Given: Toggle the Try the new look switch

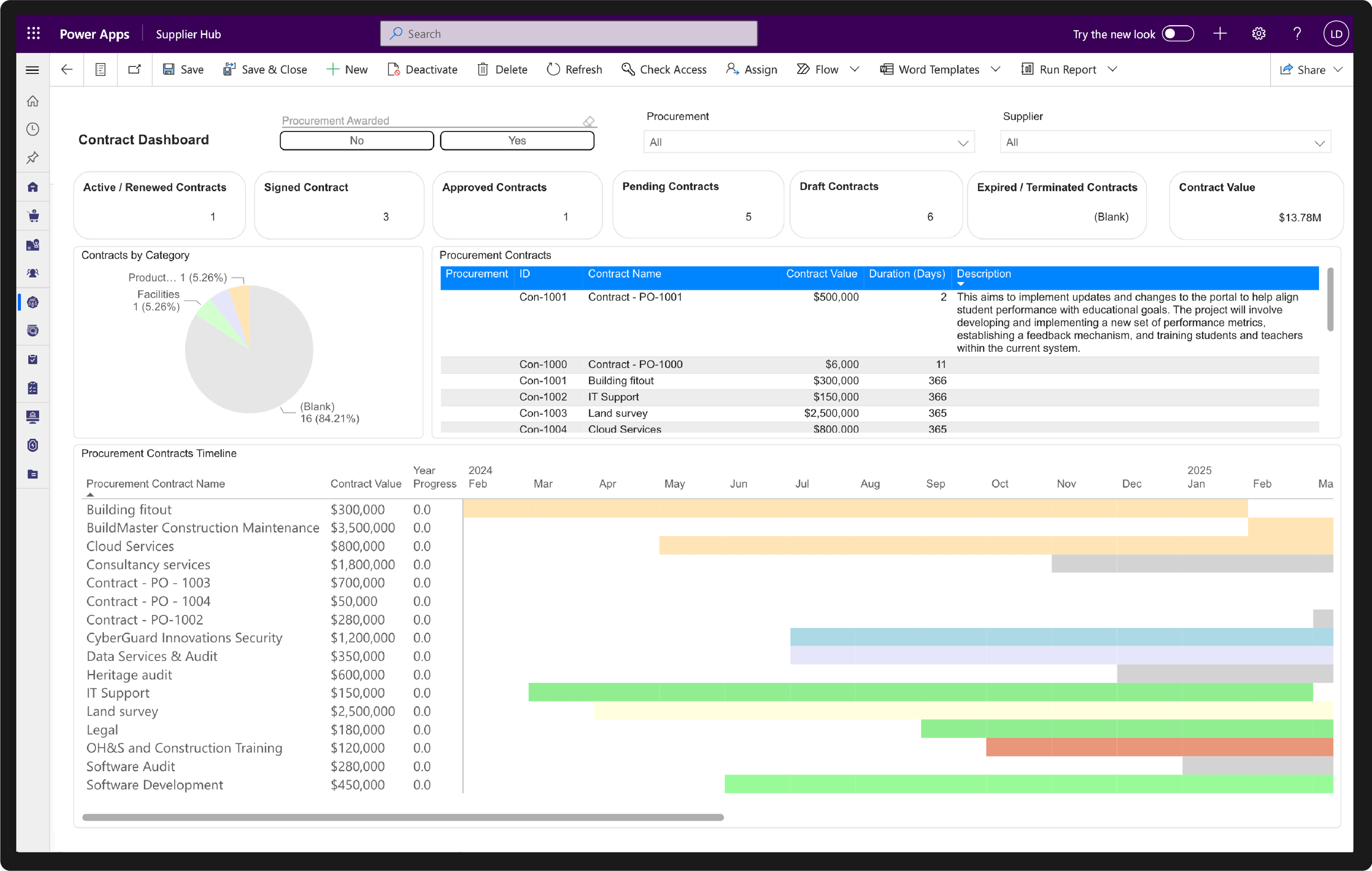Looking at the screenshot, I should pyautogui.click(x=1178, y=33).
